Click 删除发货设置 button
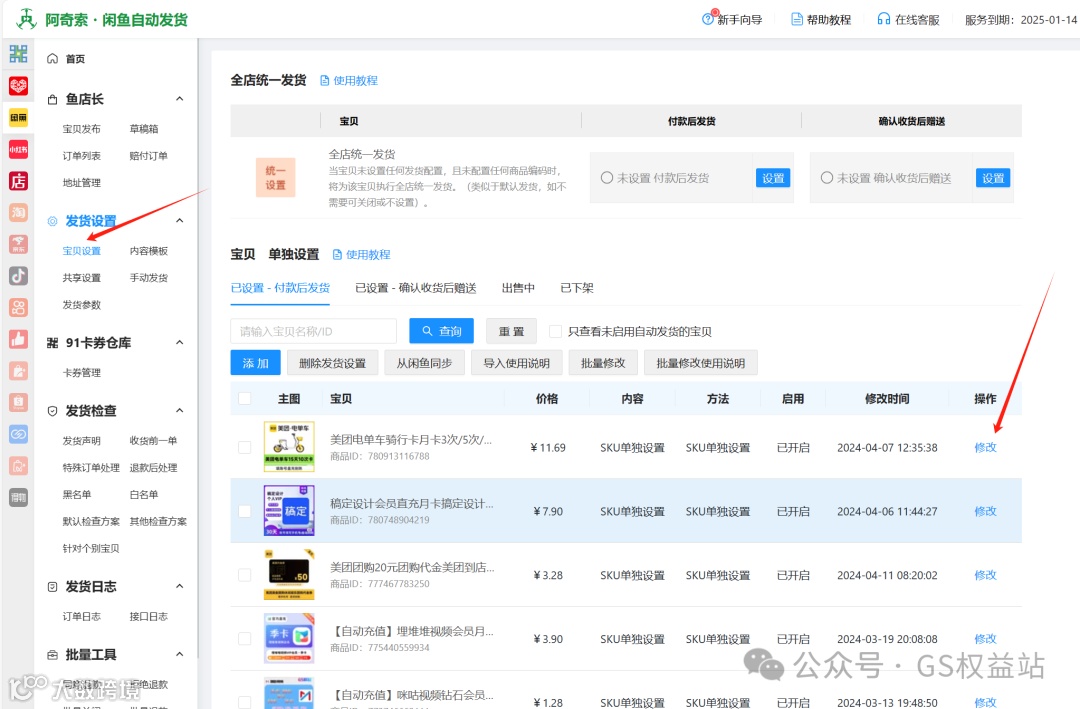 (333, 363)
